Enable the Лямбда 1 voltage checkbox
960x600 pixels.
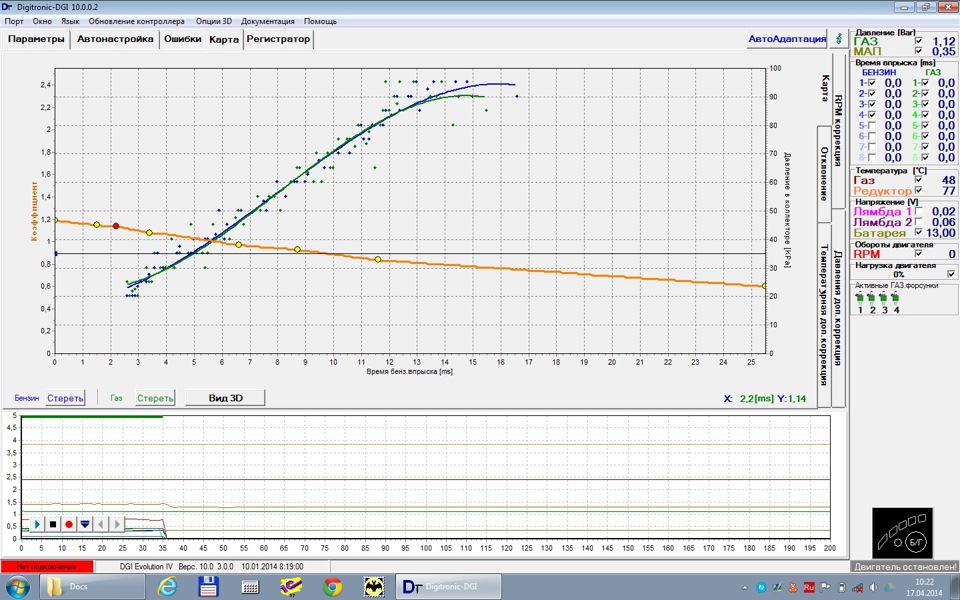(918, 211)
